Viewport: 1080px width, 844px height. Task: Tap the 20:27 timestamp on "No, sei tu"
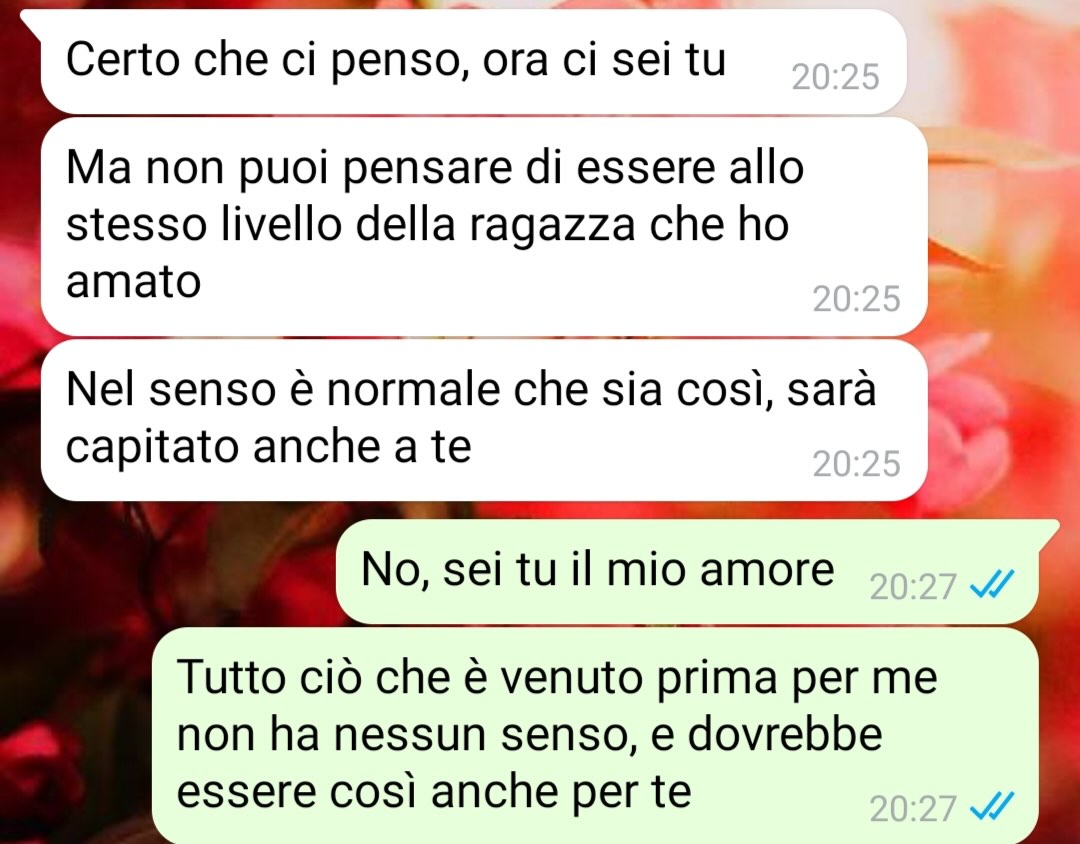click(x=913, y=587)
